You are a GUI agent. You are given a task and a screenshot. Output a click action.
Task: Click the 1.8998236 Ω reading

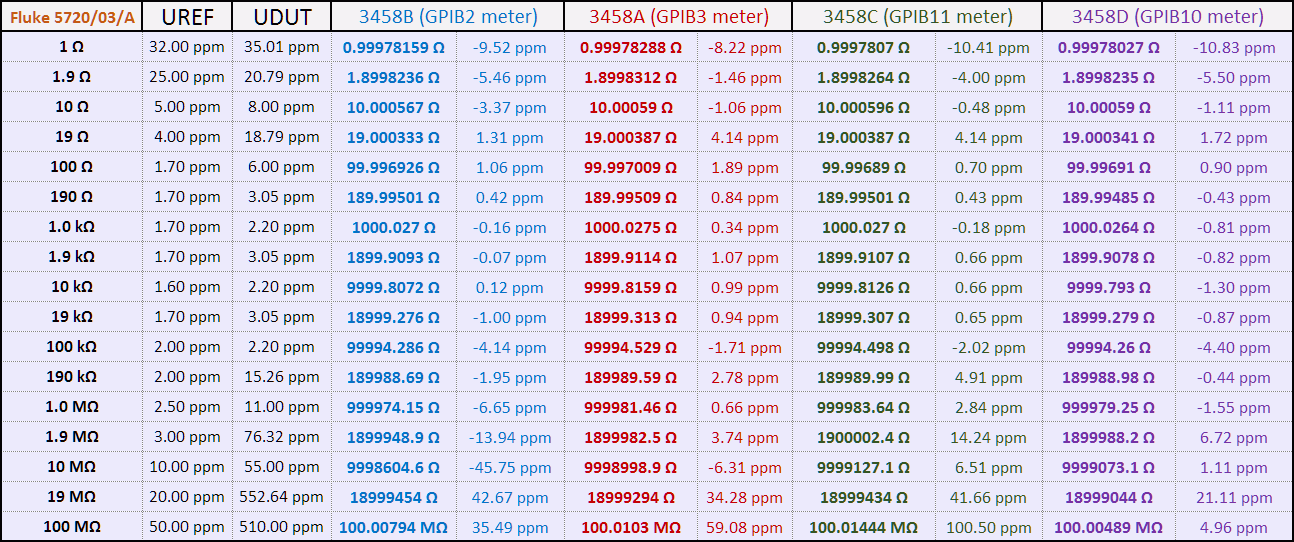coord(393,78)
